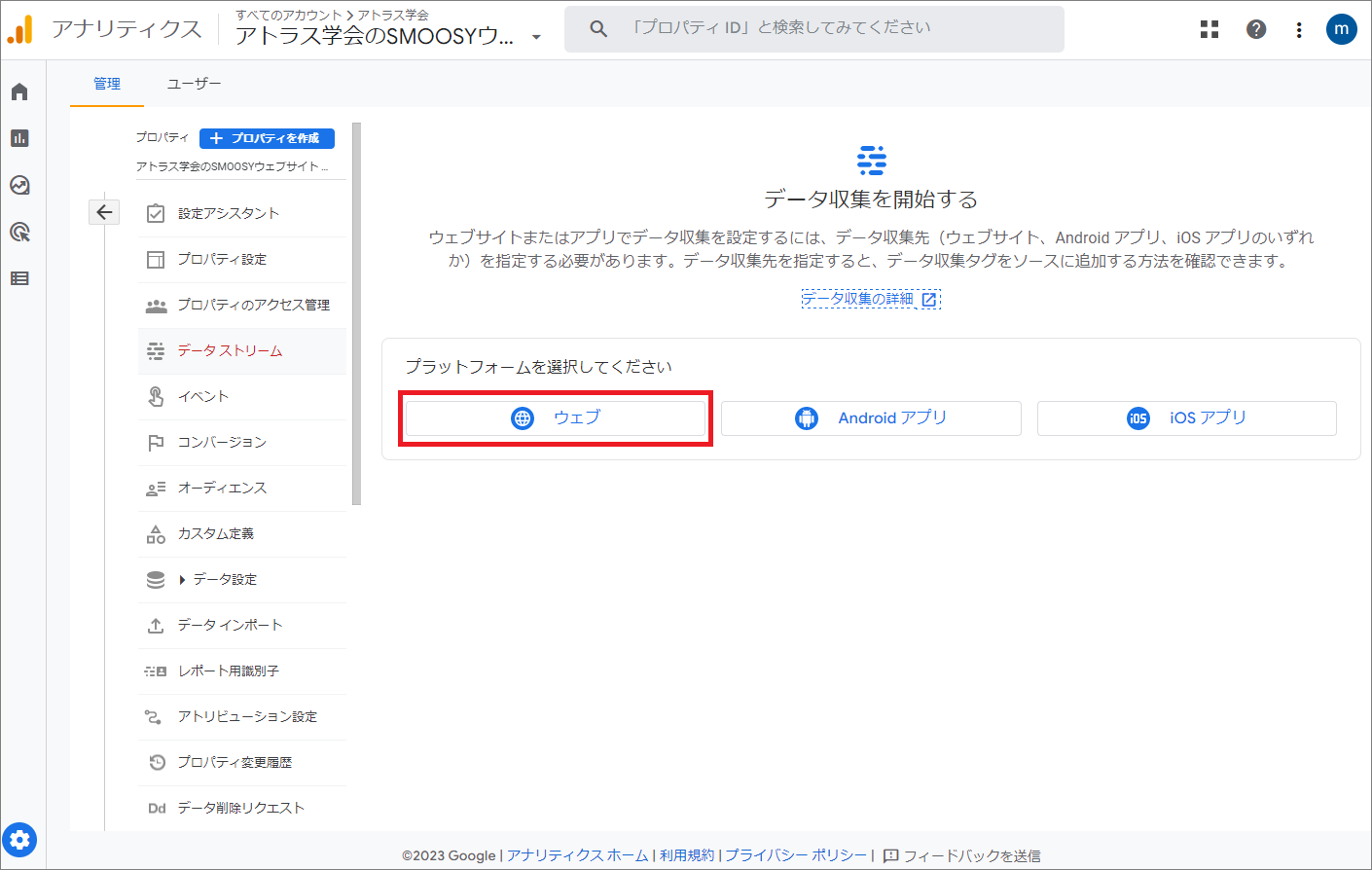Open the アナリティクス ホーム footer link

point(578,855)
